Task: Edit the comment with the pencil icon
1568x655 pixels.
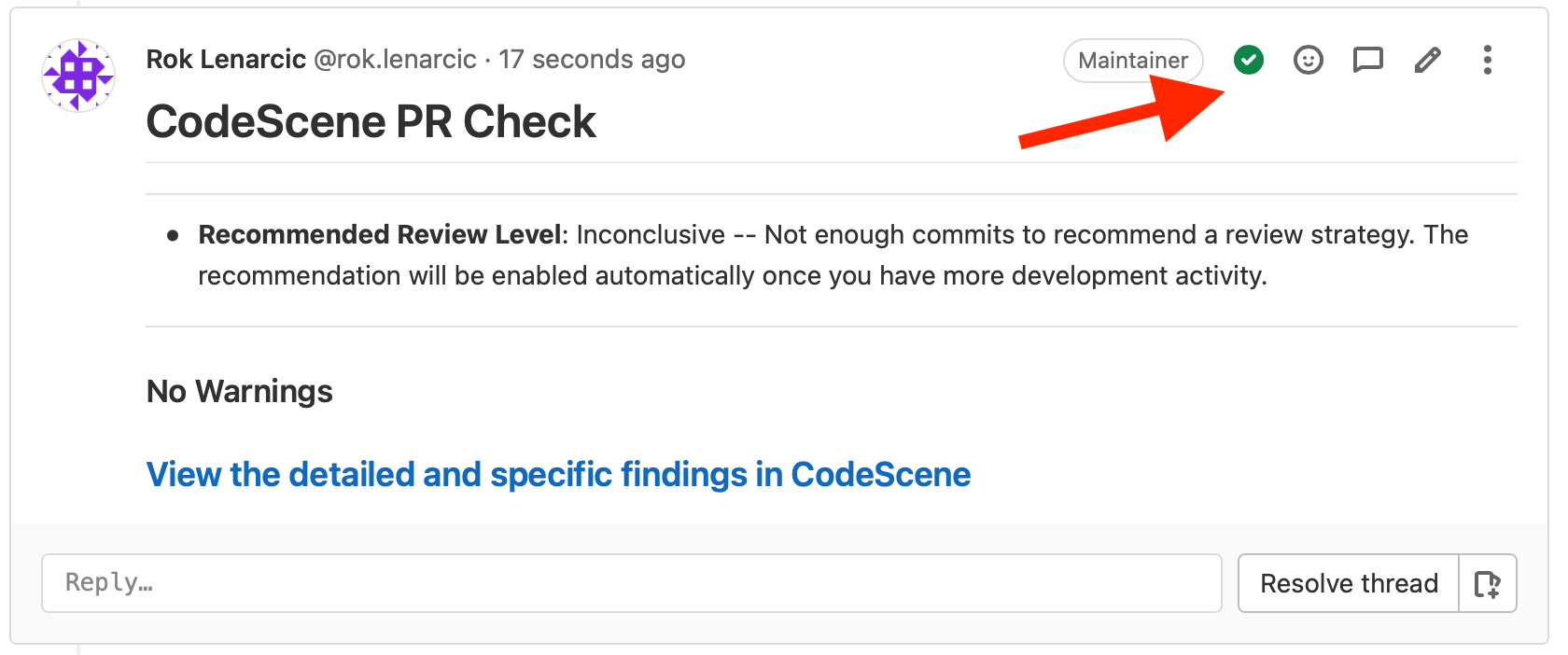Action: pos(1427,60)
